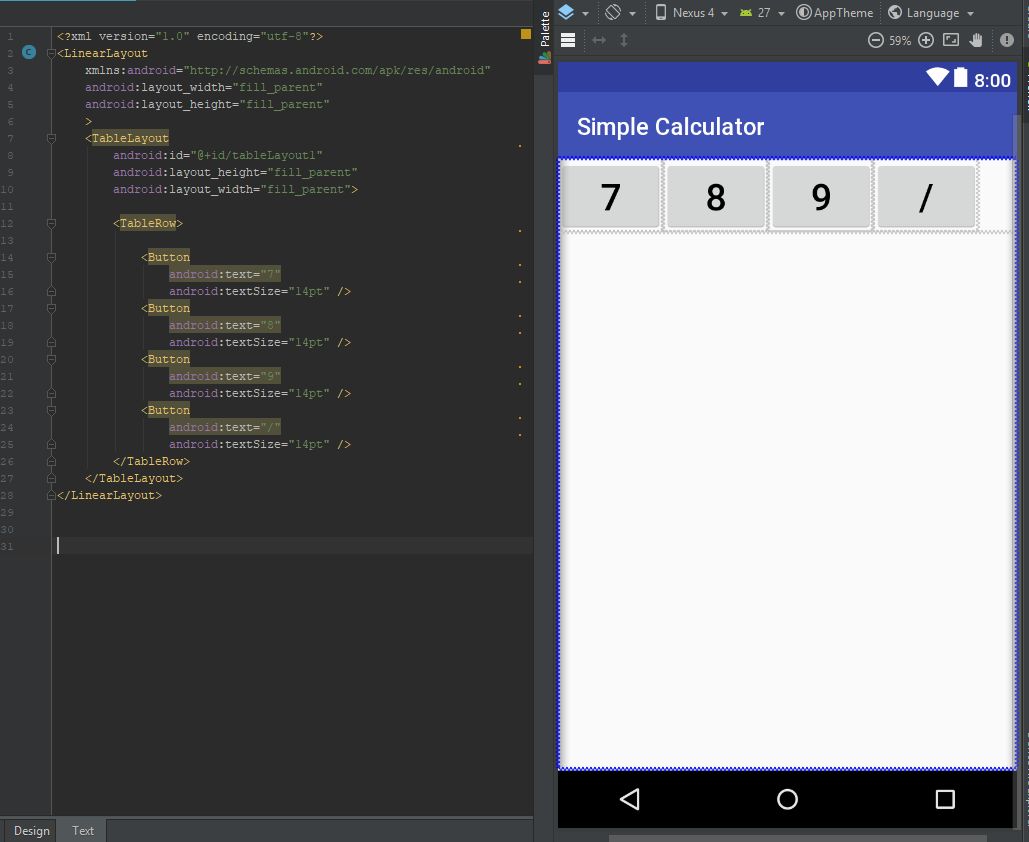Switch to the Design tab
The image size is (1029, 842).
click(x=32, y=830)
